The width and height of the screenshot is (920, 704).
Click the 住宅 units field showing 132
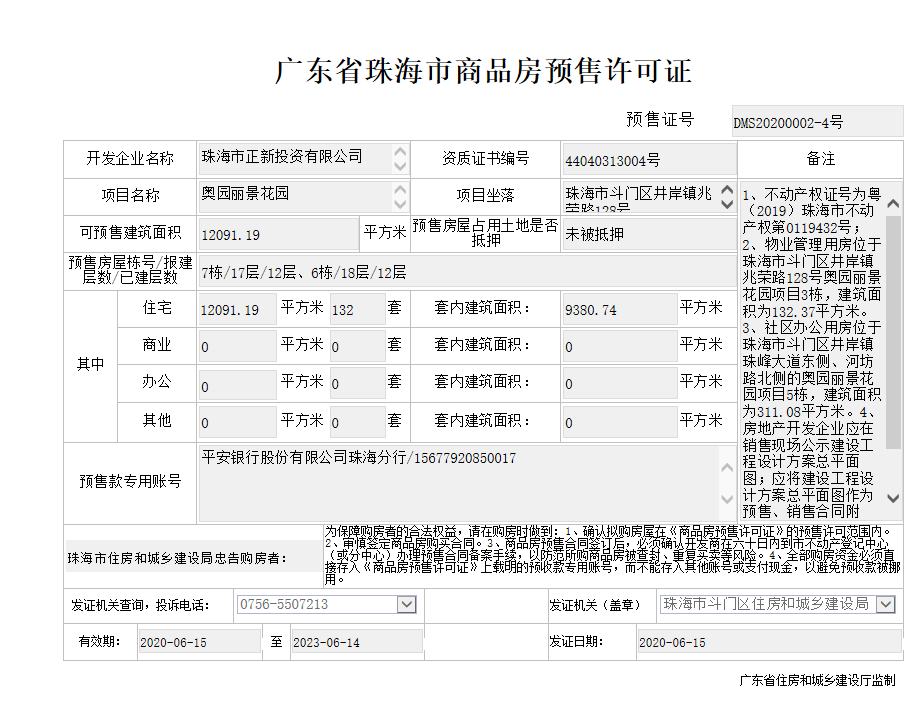click(x=357, y=310)
